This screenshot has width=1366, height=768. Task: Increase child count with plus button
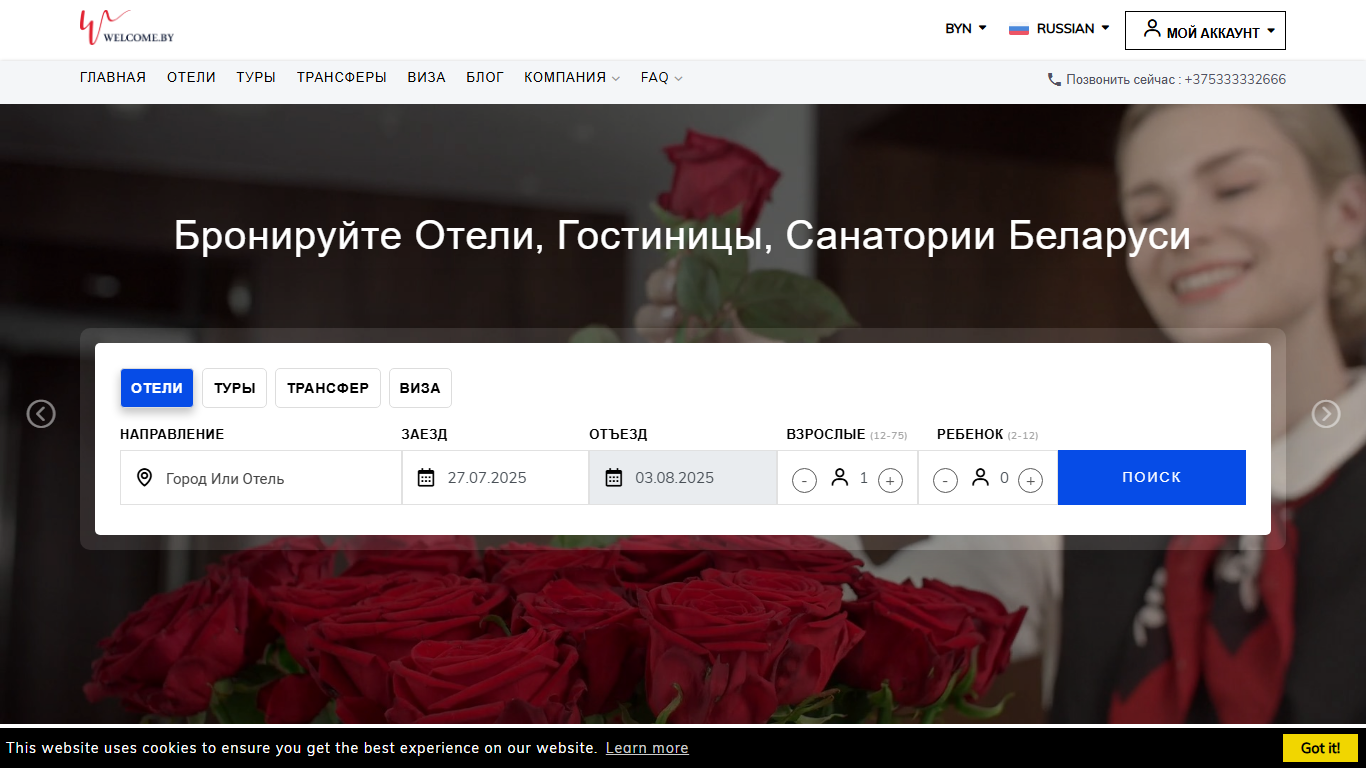point(1030,481)
